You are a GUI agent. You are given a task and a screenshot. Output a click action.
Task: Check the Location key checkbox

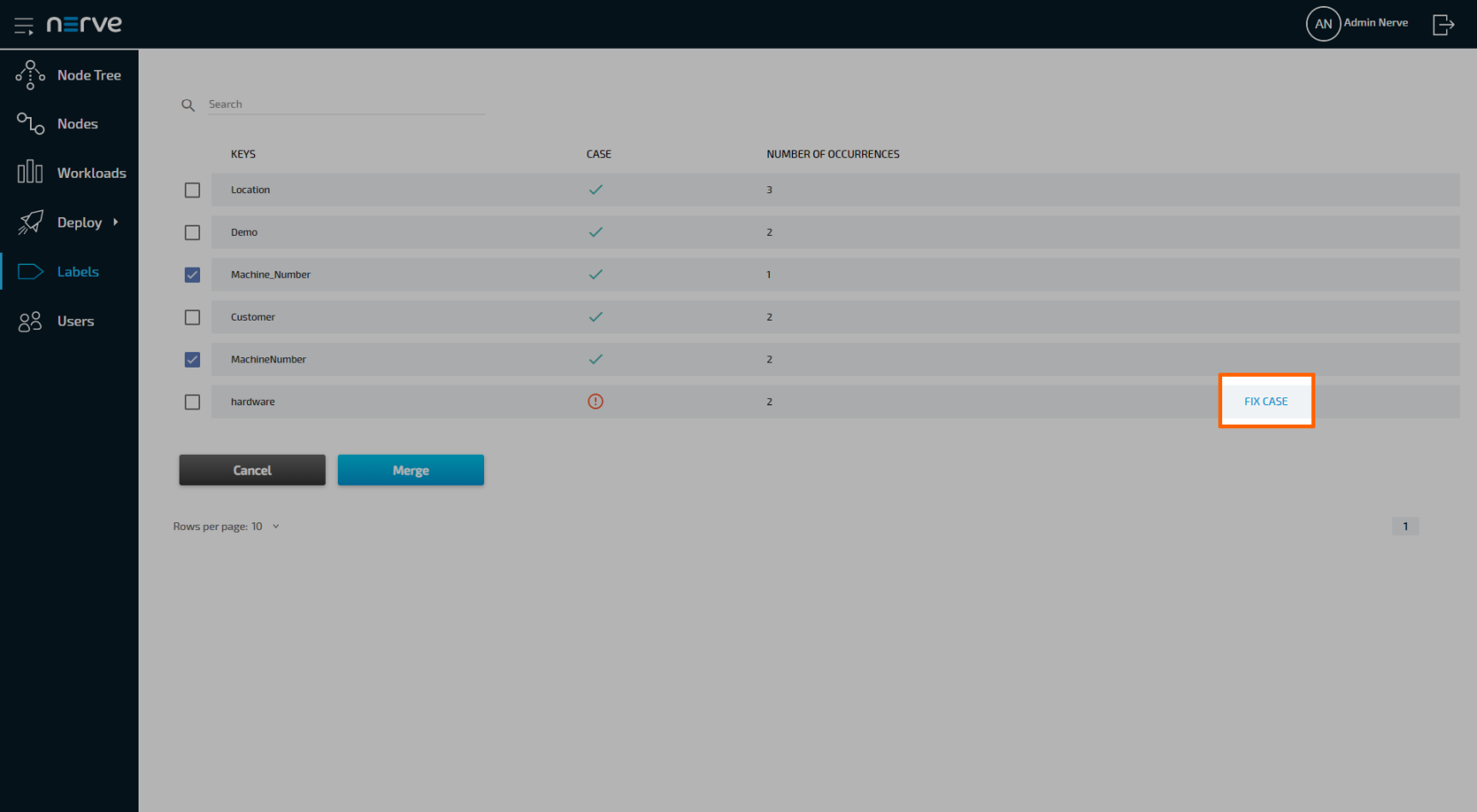(x=192, y=190)
